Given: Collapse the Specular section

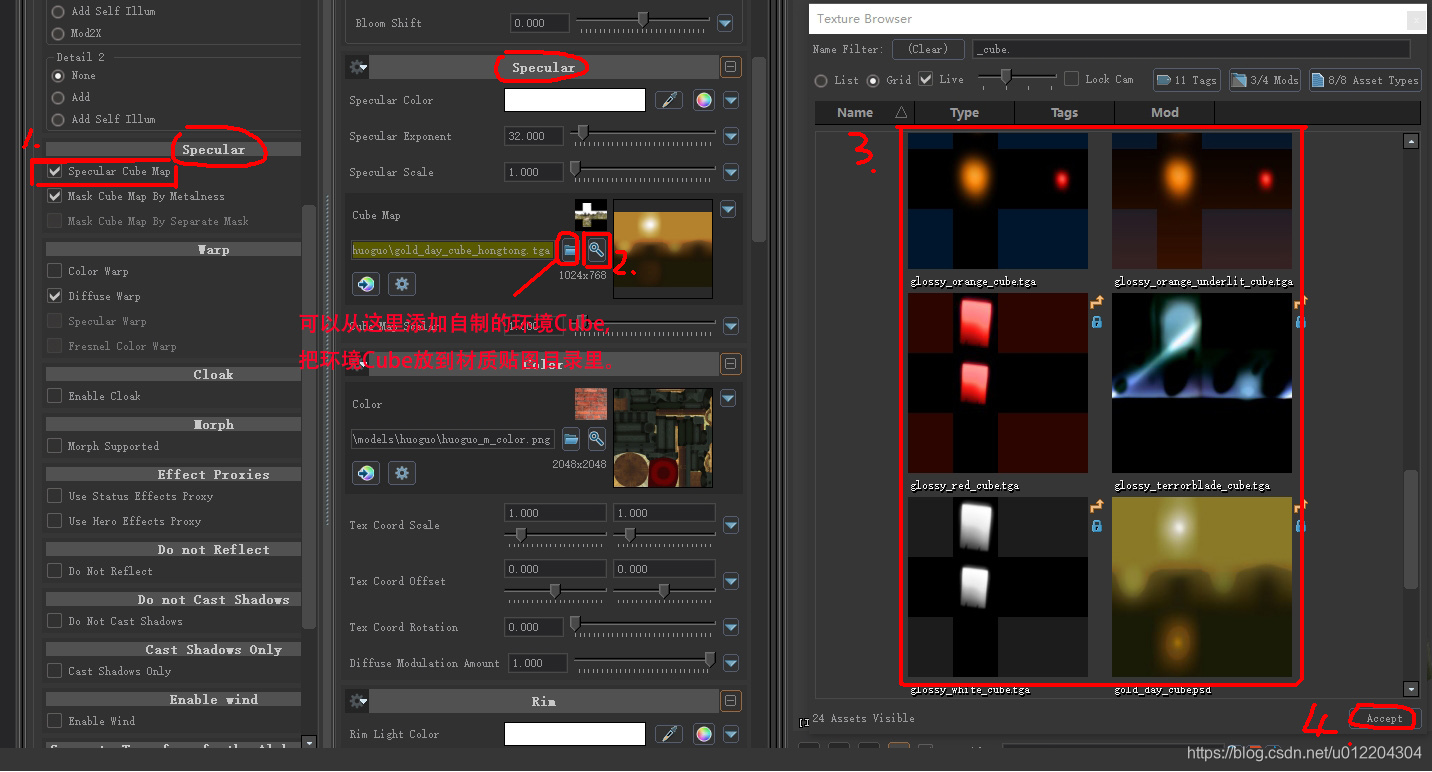Looking at the screenshot, I should pyautogui.click(x=731, y=67).
